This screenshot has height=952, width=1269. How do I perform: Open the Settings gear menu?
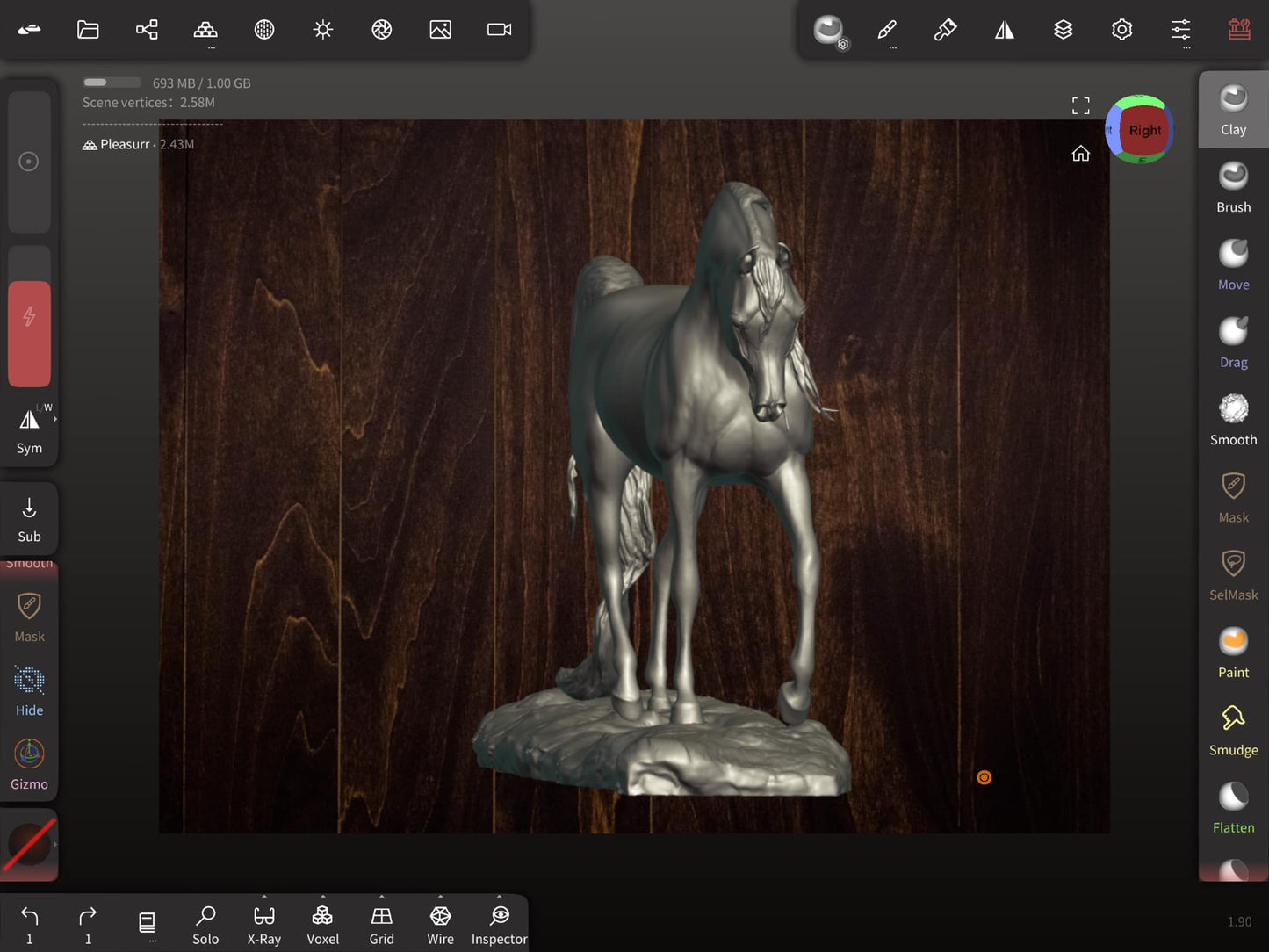pos(1121,30)
